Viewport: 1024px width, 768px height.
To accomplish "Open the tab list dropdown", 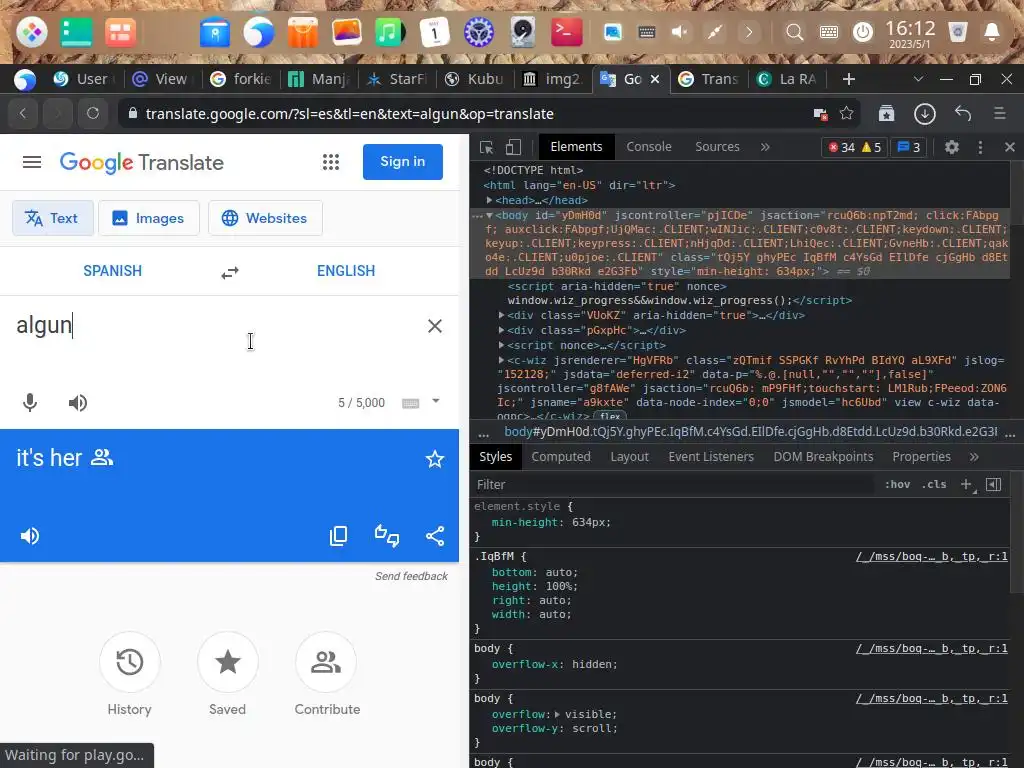I will (x=918, y=79).
